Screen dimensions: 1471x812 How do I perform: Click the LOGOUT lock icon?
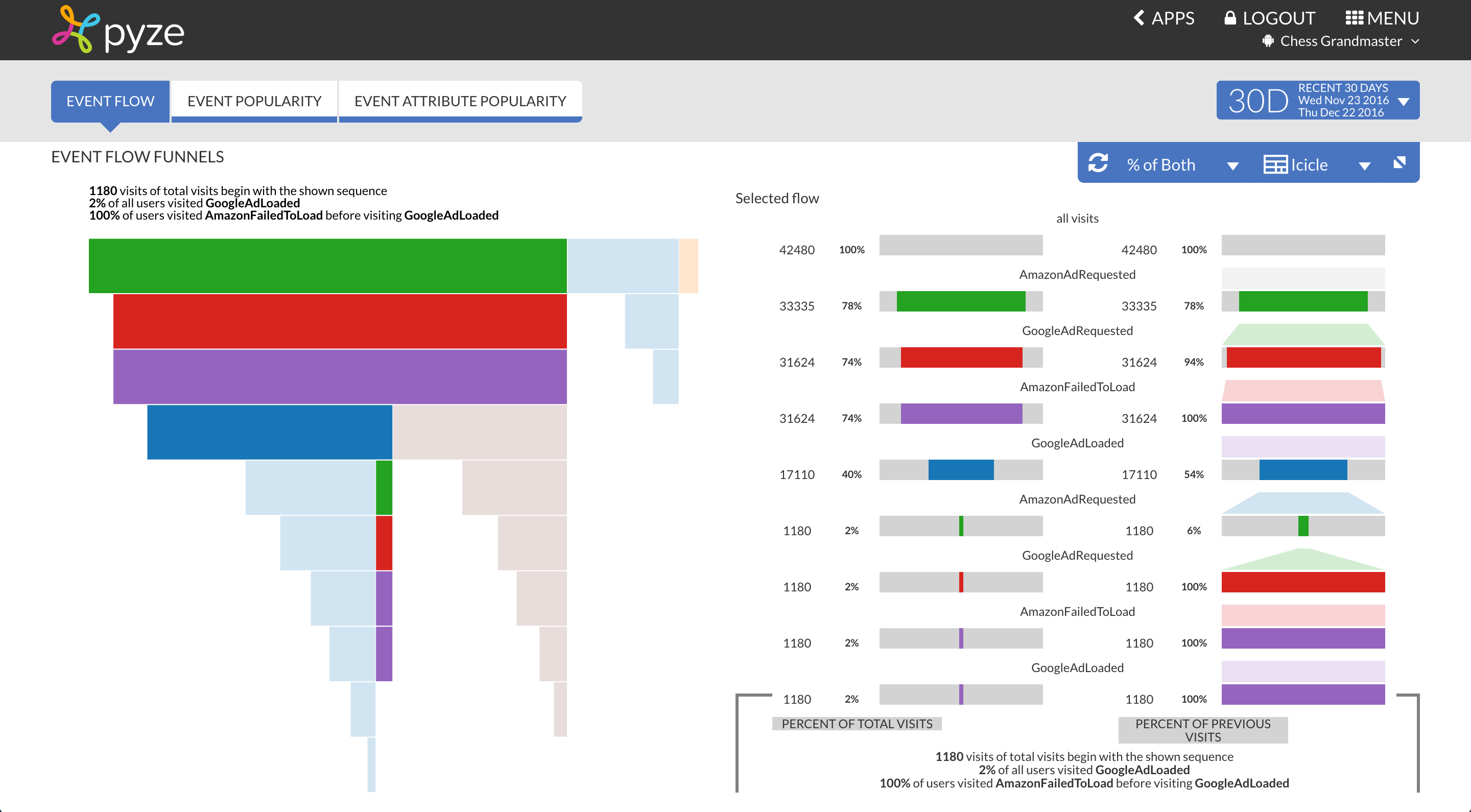coord(1230,18)
